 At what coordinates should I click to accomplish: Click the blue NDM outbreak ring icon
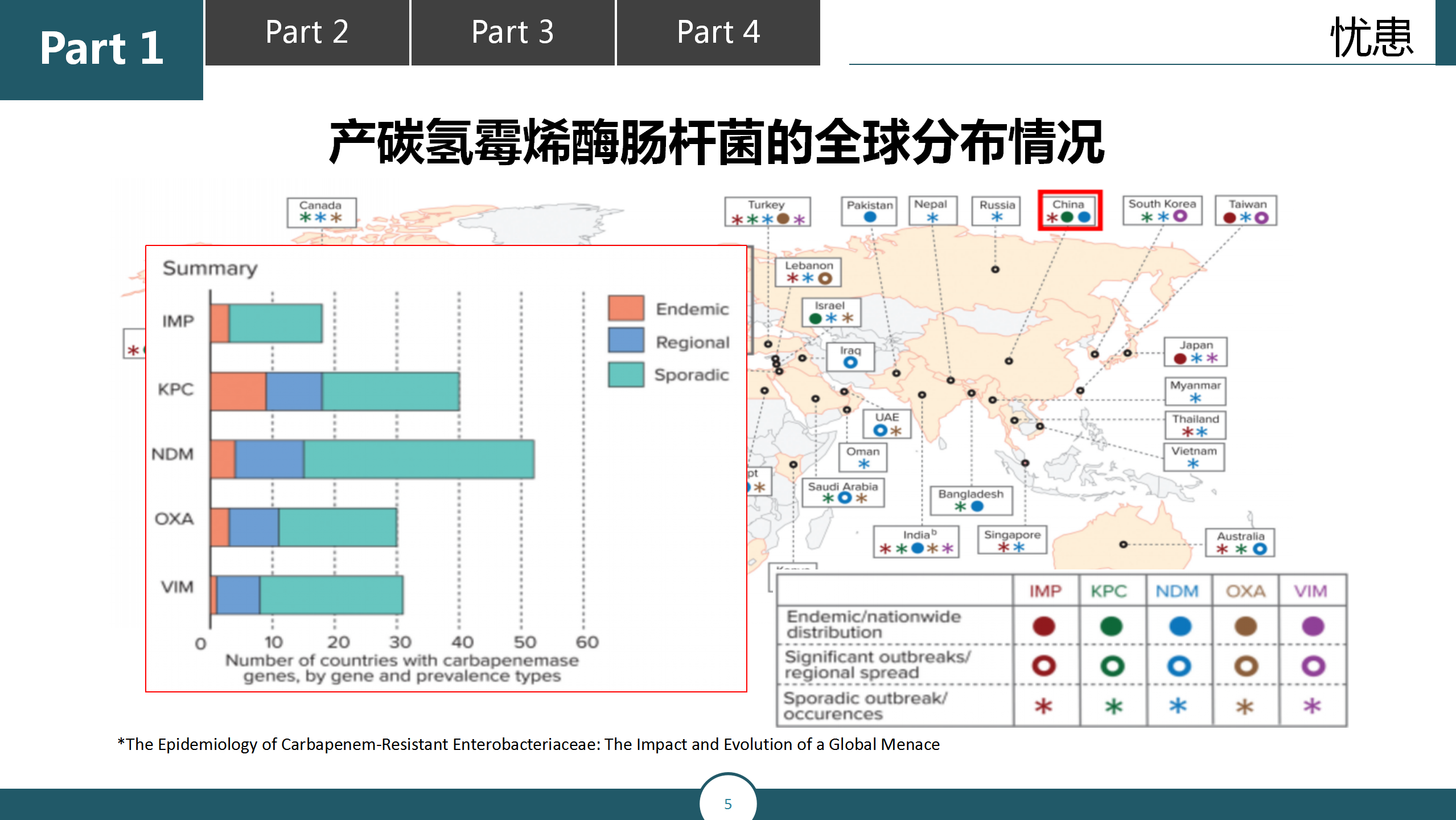pos(1179,666)
